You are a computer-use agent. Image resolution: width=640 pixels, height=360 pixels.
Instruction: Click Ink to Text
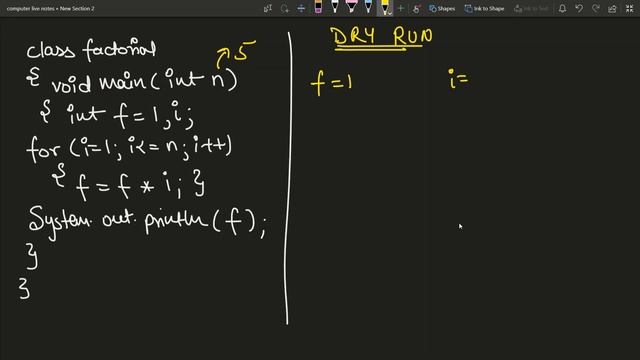click(x=531, y=8)
